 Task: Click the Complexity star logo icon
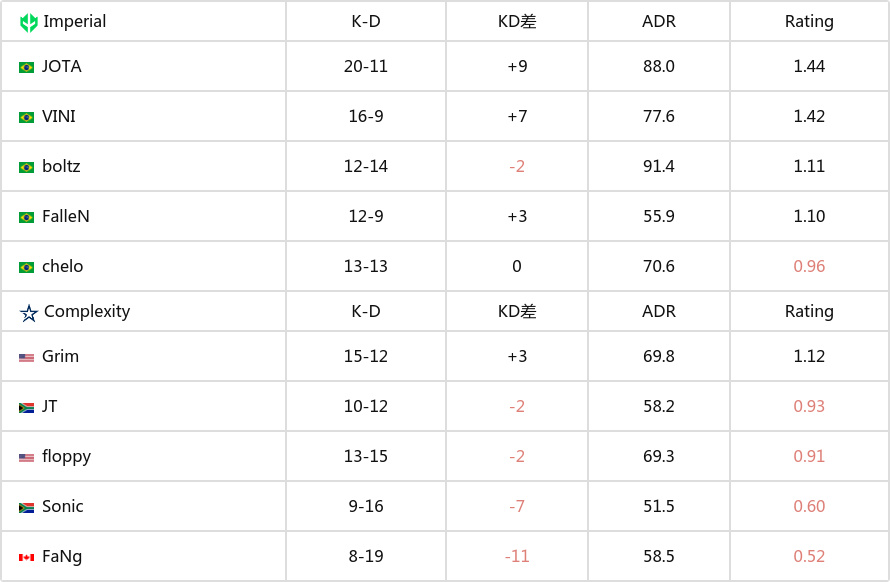pos(28,312)
